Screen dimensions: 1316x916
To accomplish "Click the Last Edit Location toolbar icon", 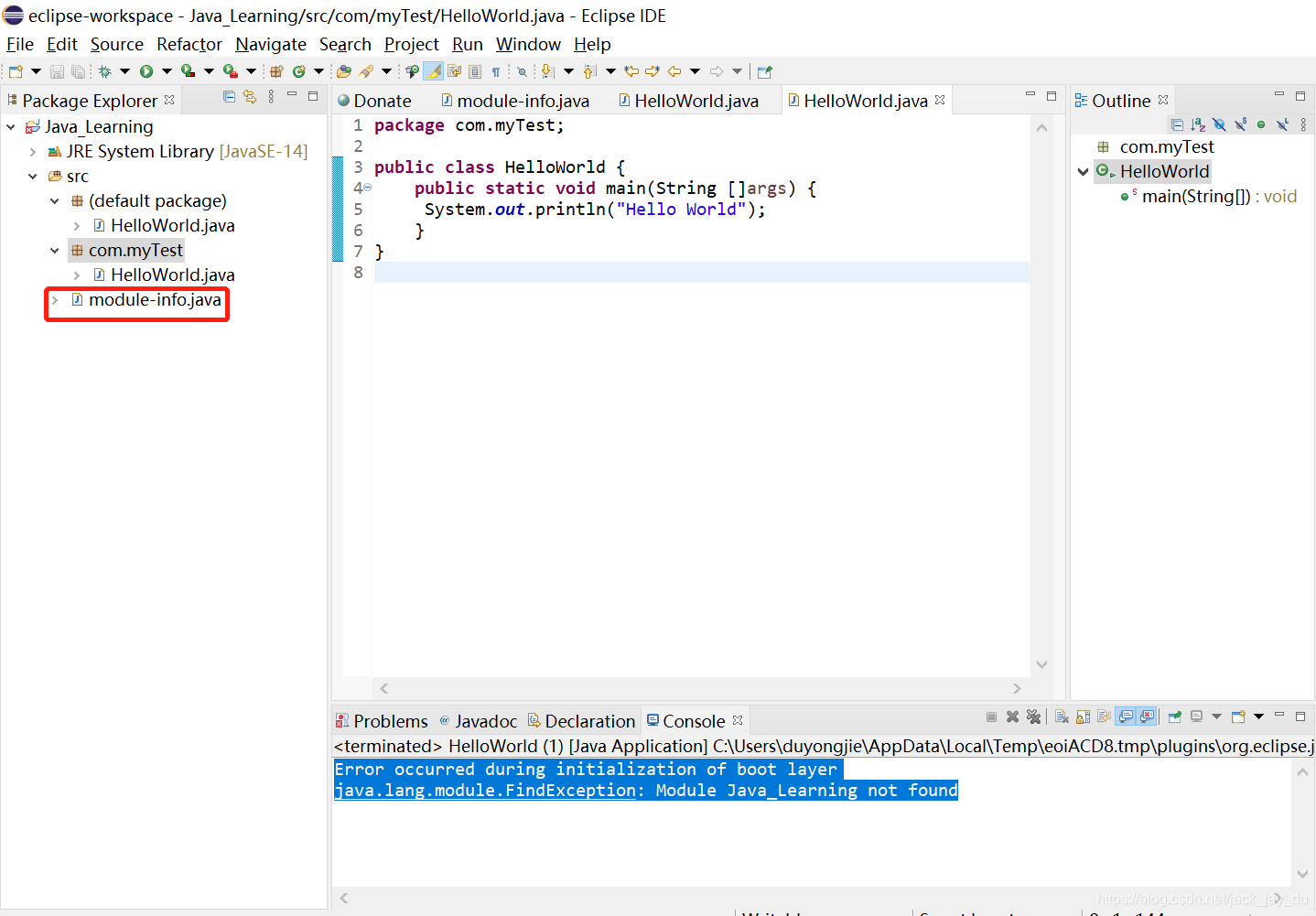I will 631,71.
